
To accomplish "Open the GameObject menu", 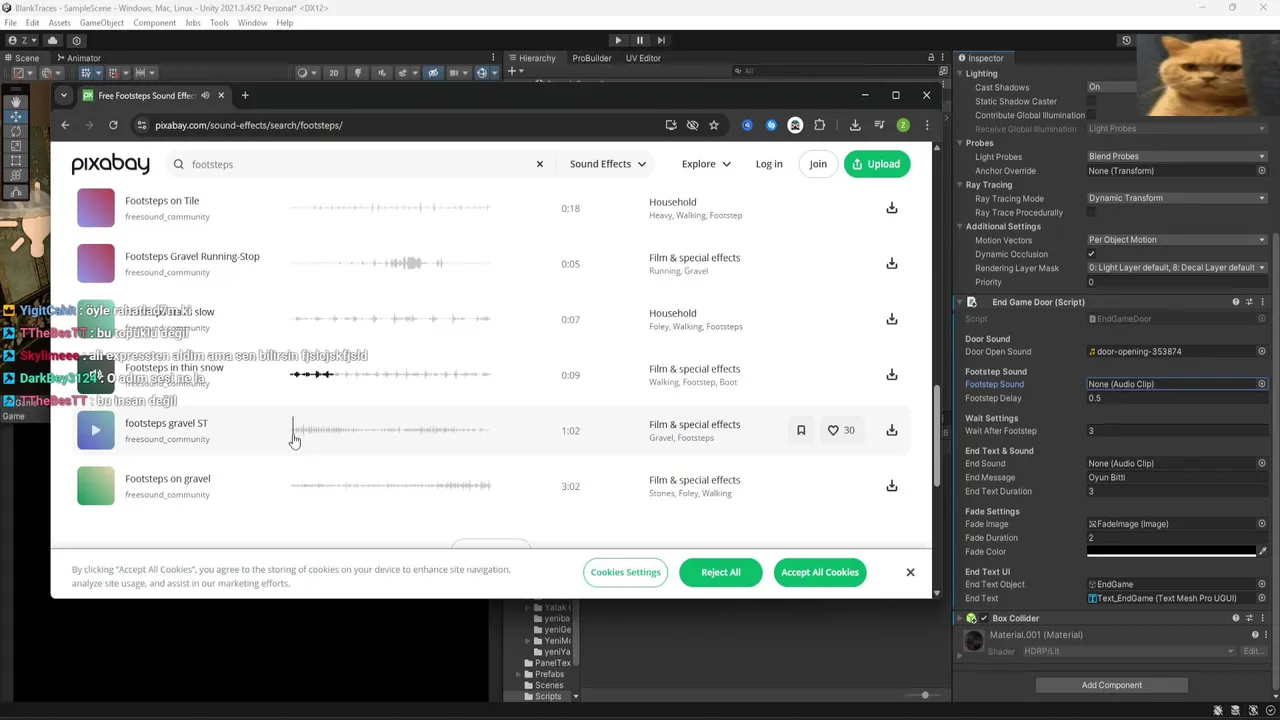I will [101, 23].
